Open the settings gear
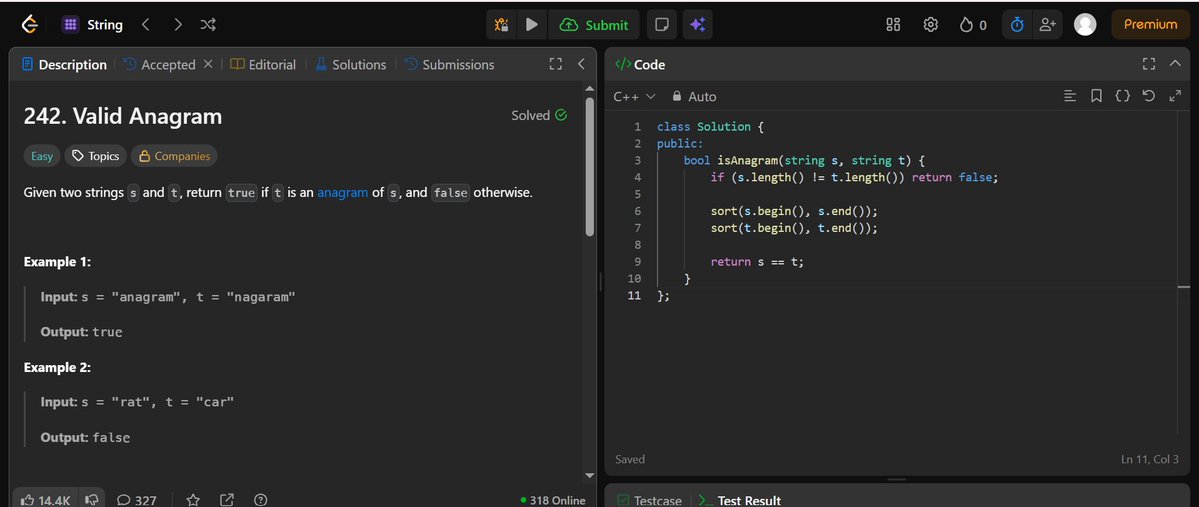Image resolution: width=1199 pixels, height=507 pixels. coord(931,24)
